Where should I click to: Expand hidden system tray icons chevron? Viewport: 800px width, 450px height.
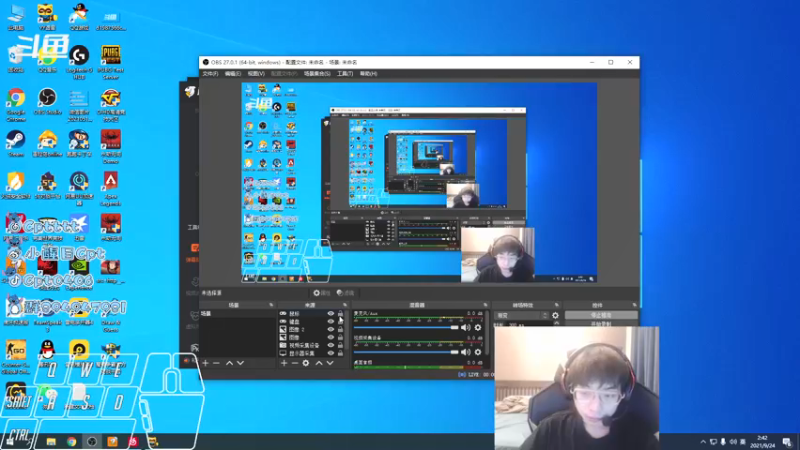703,442
